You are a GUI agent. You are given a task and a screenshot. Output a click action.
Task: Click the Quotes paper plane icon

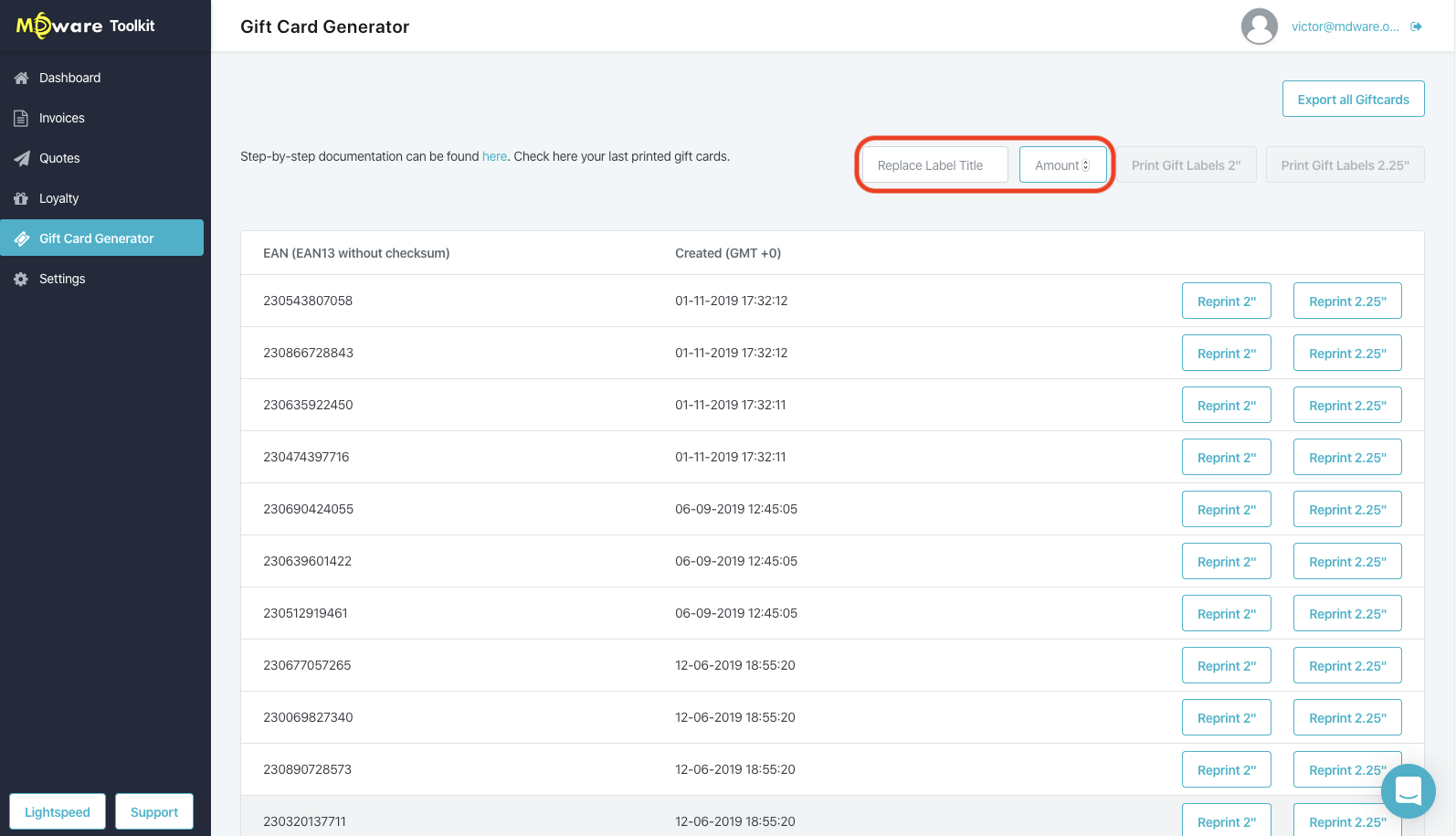[x=21, y=159]
